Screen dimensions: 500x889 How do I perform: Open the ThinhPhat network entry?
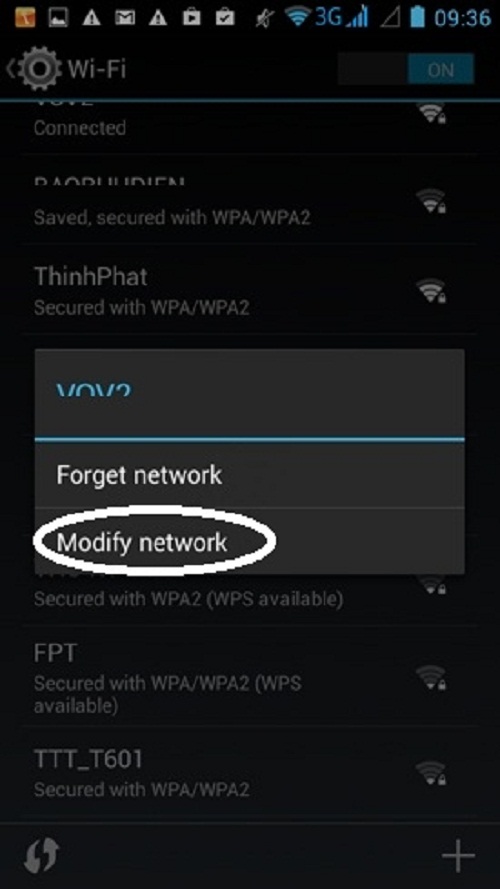pyautogui.click(x=249, y=290)
